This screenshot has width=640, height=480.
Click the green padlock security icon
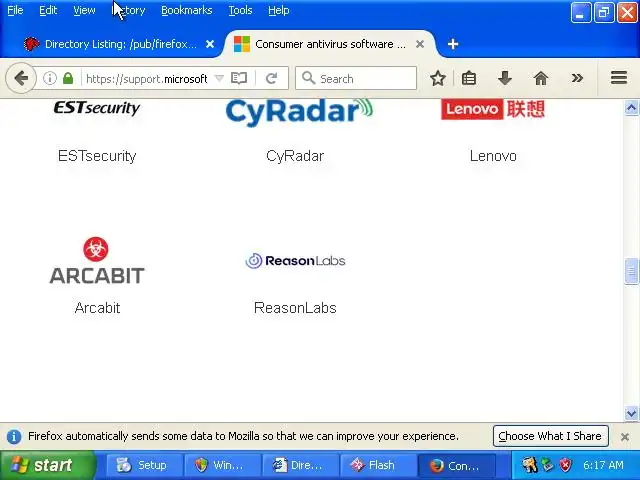click(68, 78)
